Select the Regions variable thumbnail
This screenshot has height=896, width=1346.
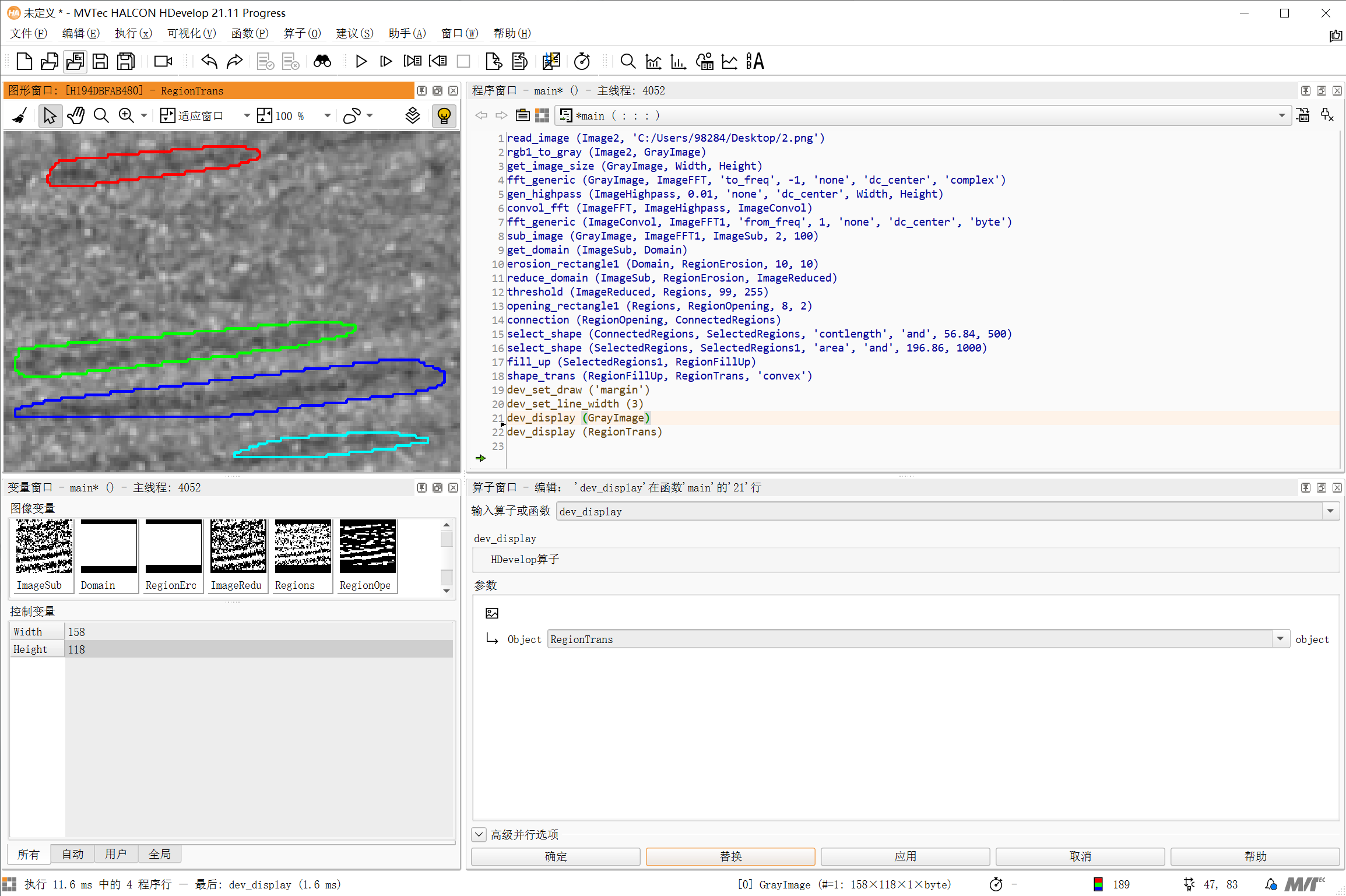point(303,556)
